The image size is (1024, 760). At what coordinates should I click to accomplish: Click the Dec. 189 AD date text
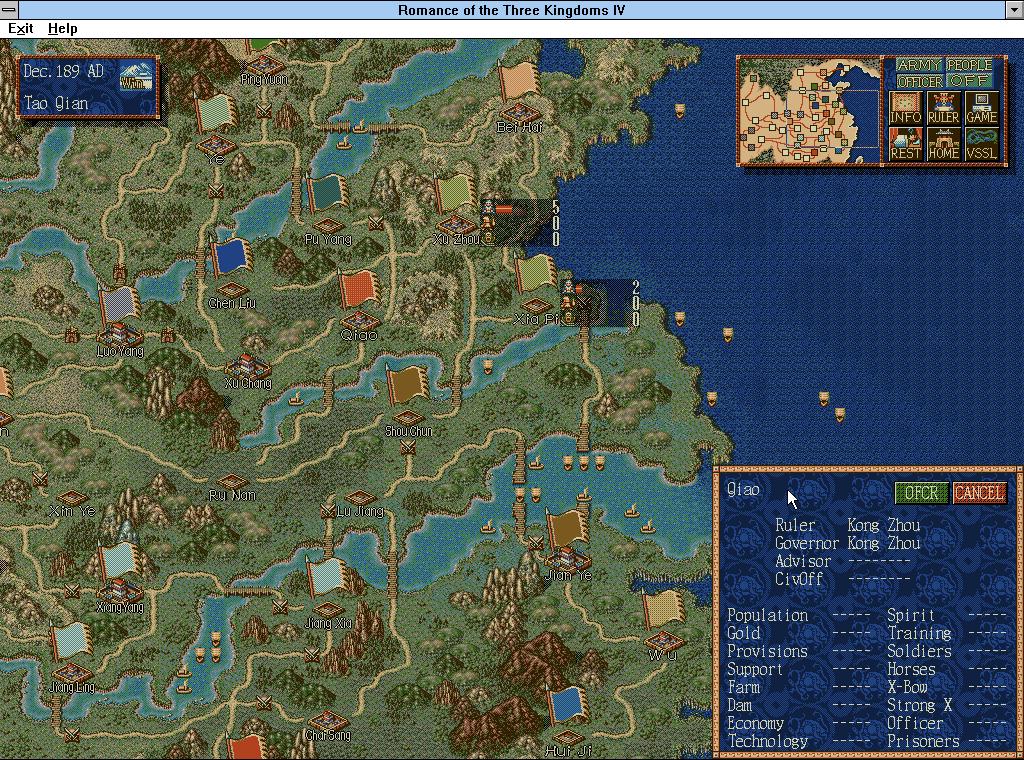[x=63, y=71]
